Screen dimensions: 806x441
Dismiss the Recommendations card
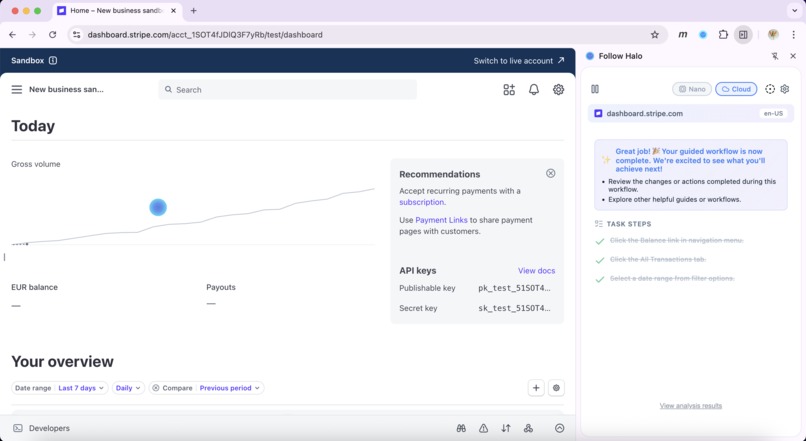(x=551, y=173)
